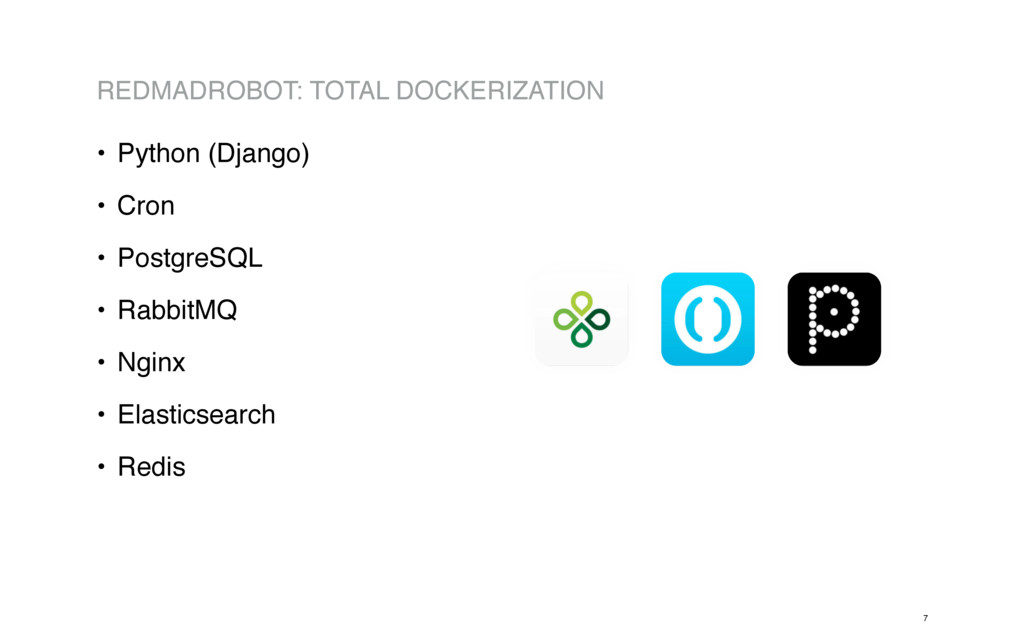Click the green four-petal clover app icon

[581, 319]
